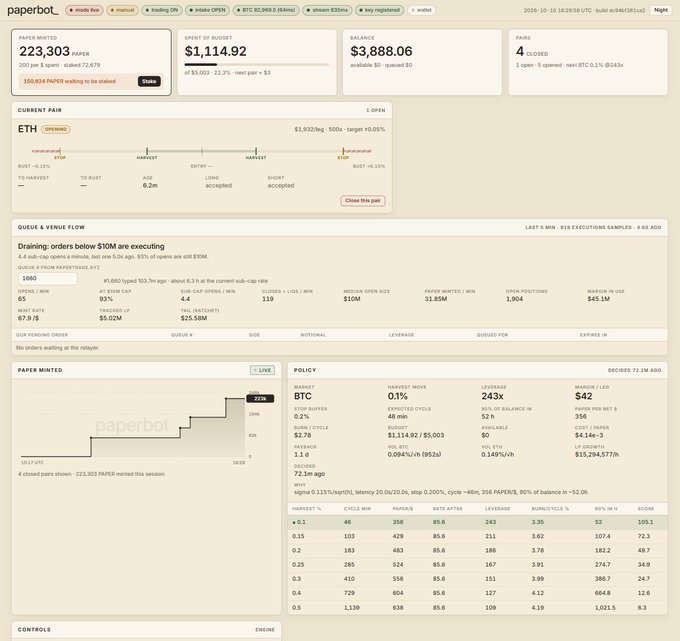
Task: Click the ETH OPENING status badge
Action: coord(56,129)
